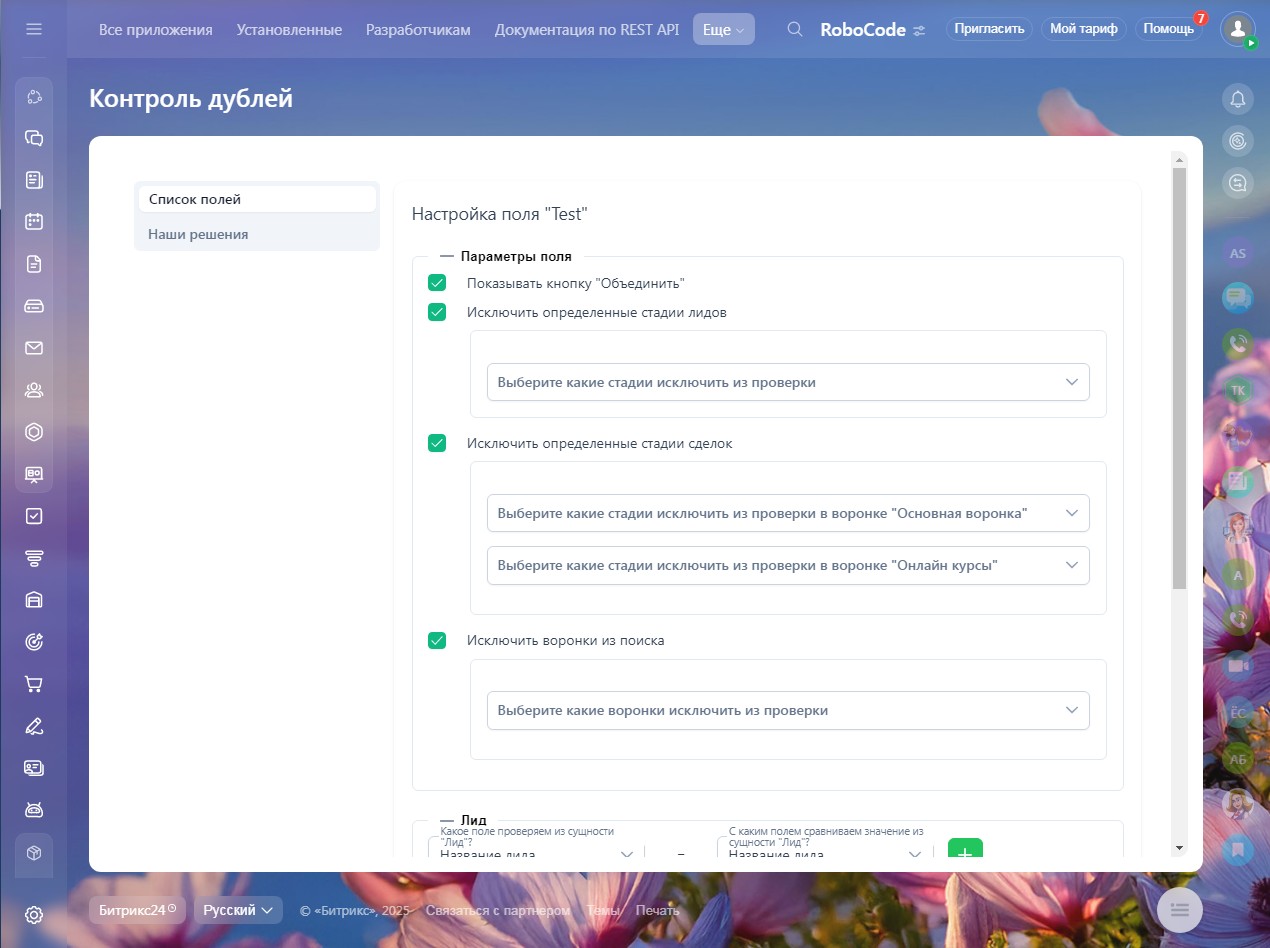Expand the 'Еще' menu in top bar

click(x=723, y=29)
